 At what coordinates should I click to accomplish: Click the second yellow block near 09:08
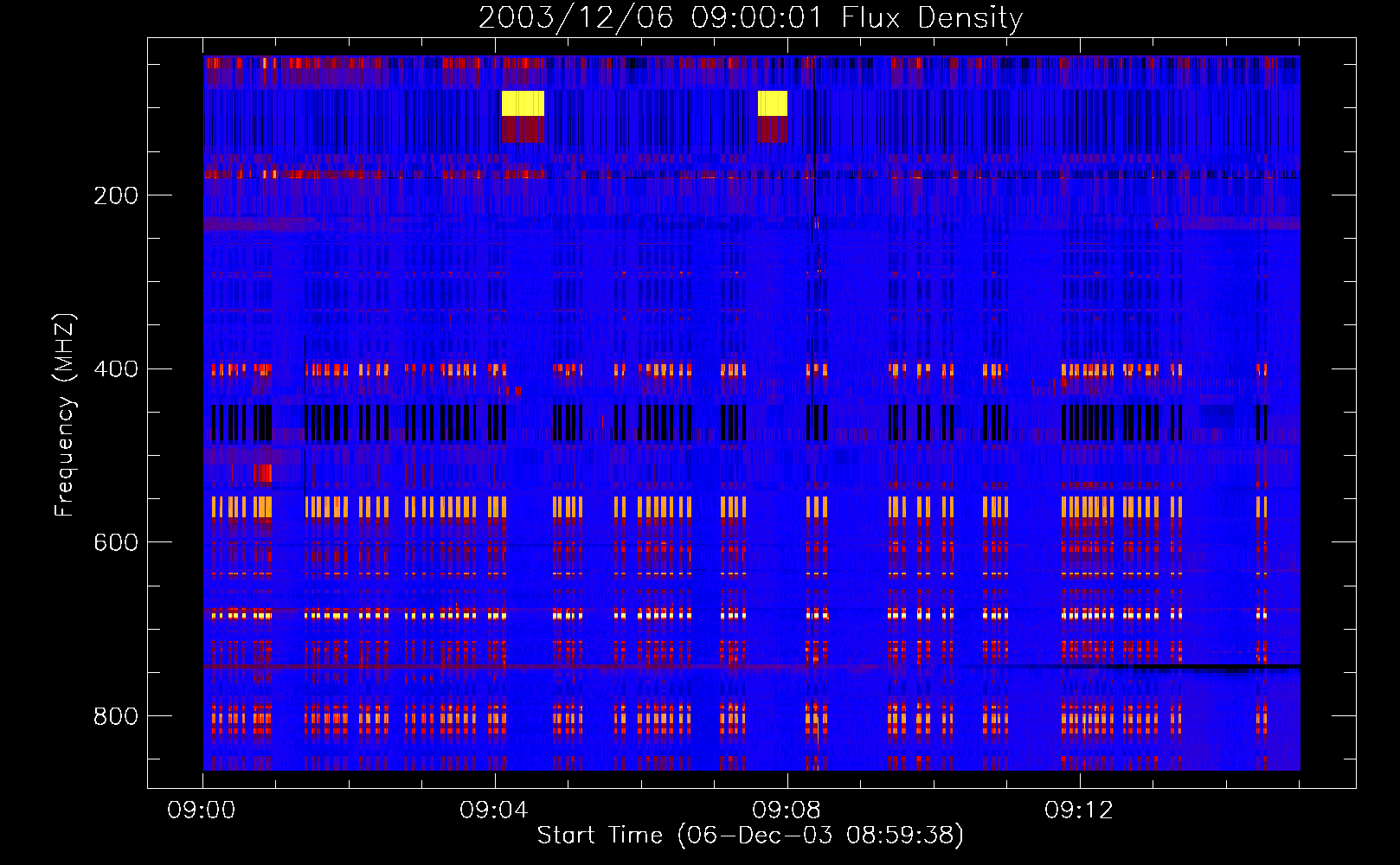[x=773, y=103]
